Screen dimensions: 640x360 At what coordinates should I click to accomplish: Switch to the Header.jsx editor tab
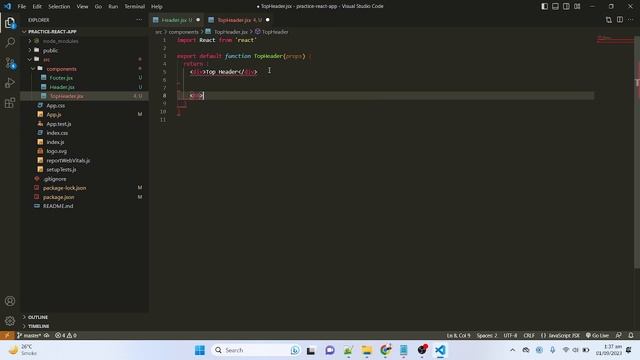(x=176, y=20)
